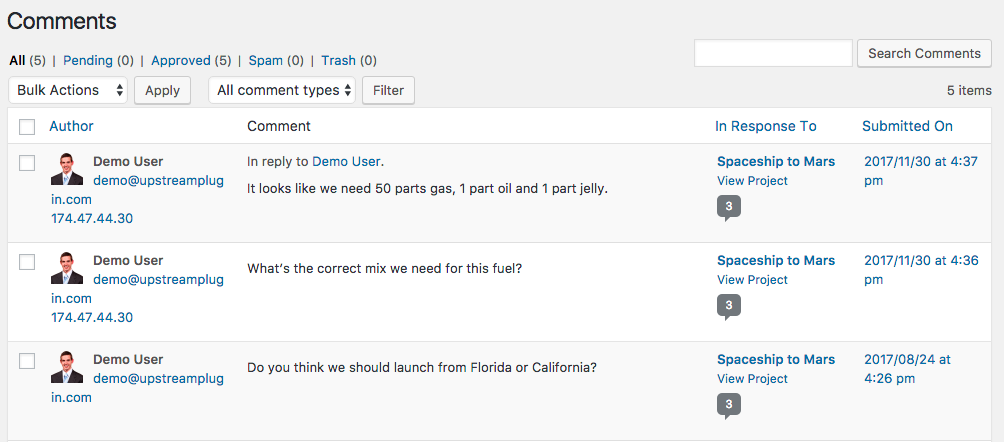This screenshot has width=1004, height=442.
Task: Sort comments by Submitted On column
Action: 907,126
